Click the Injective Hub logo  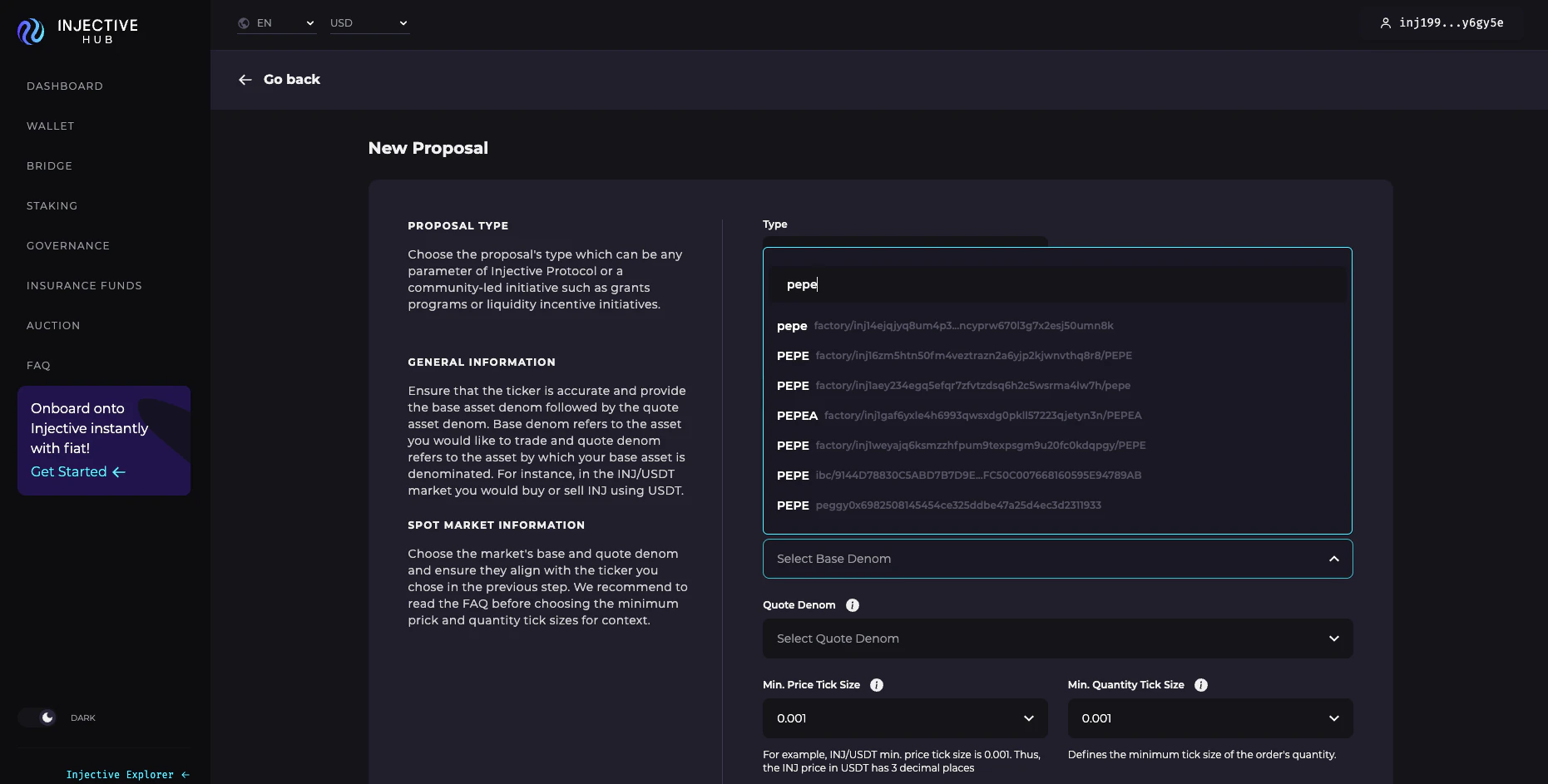[x=77, y=31]
